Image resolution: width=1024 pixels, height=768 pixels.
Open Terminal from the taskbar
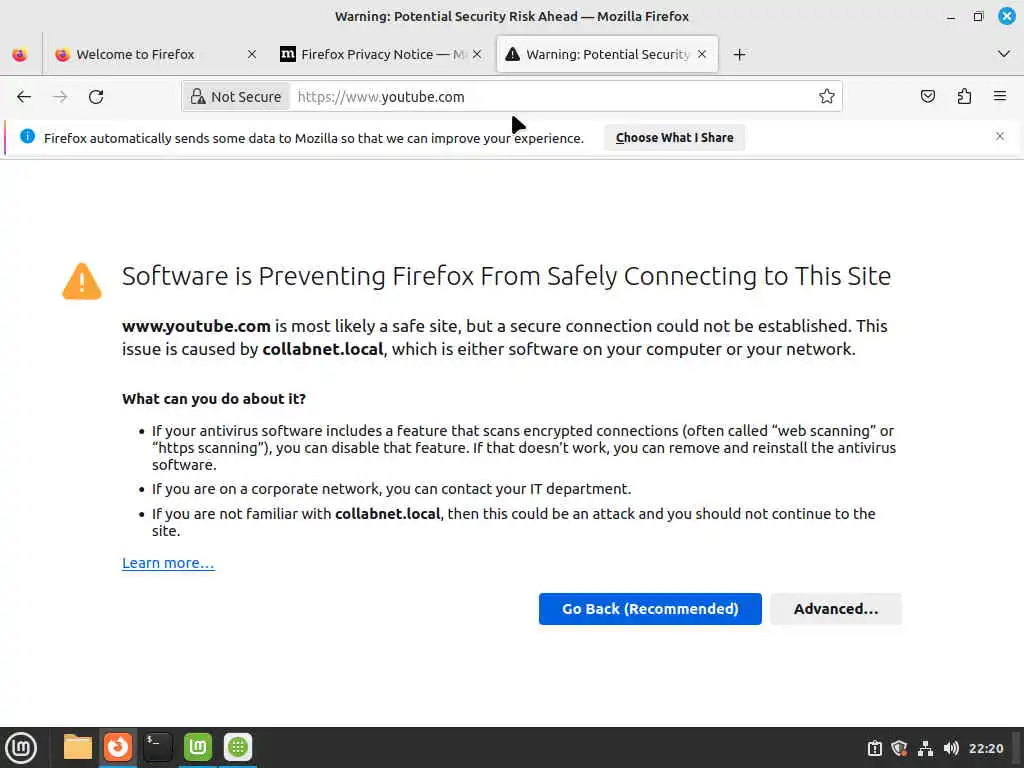click(157, 747)
